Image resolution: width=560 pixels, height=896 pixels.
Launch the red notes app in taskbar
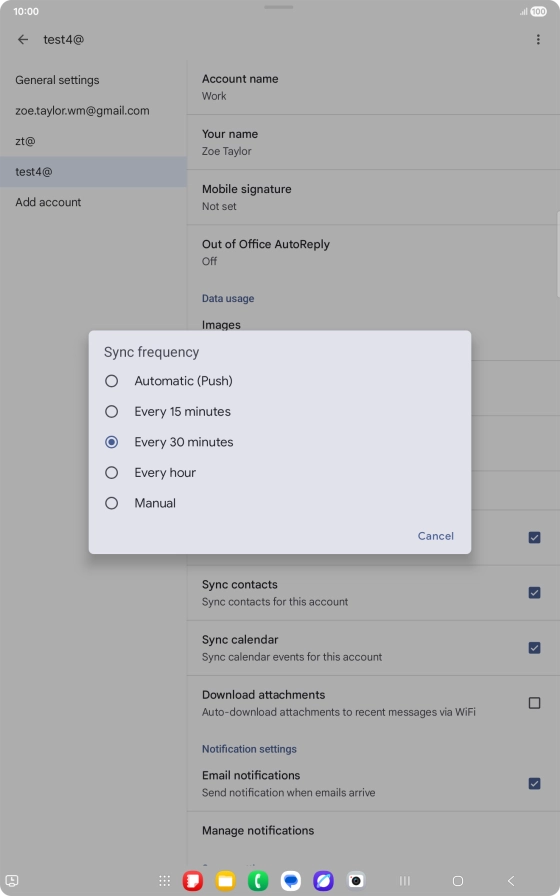[x=193, y=881]
